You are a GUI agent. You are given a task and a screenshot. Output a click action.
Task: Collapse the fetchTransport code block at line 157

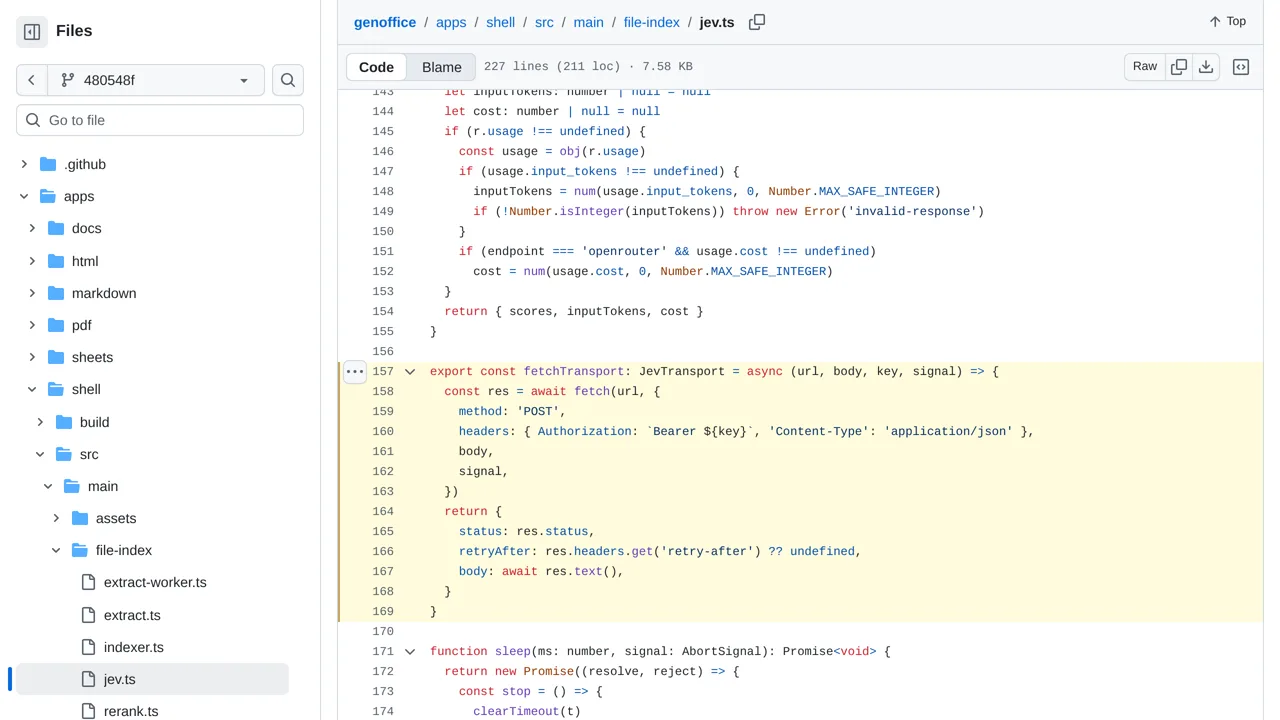point(410,371)
